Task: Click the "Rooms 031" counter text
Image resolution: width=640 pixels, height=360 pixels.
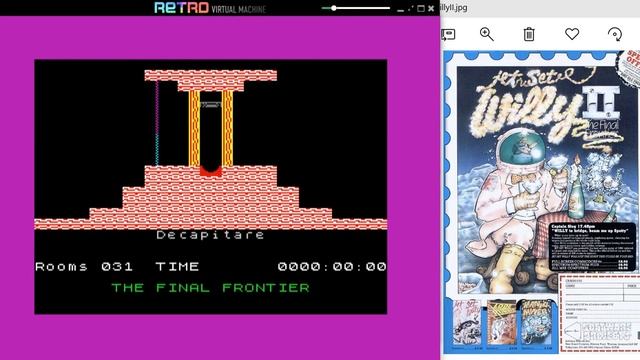Action: pos(84,267)
